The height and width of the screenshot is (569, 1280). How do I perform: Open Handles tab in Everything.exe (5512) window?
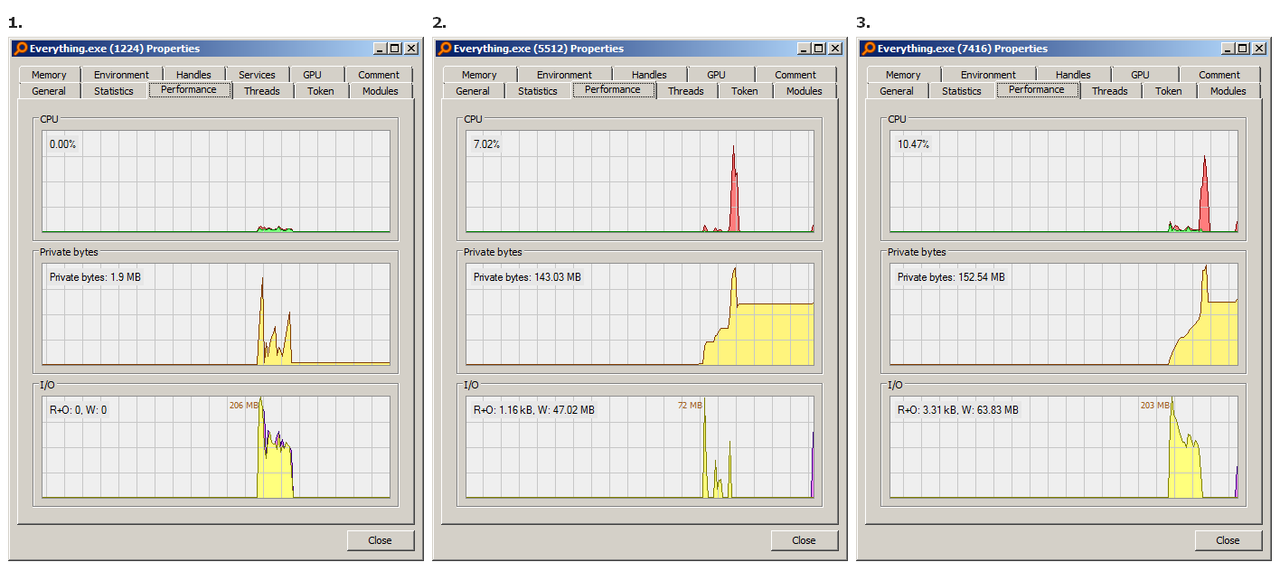pyautogui.click(x=649, y=74)
